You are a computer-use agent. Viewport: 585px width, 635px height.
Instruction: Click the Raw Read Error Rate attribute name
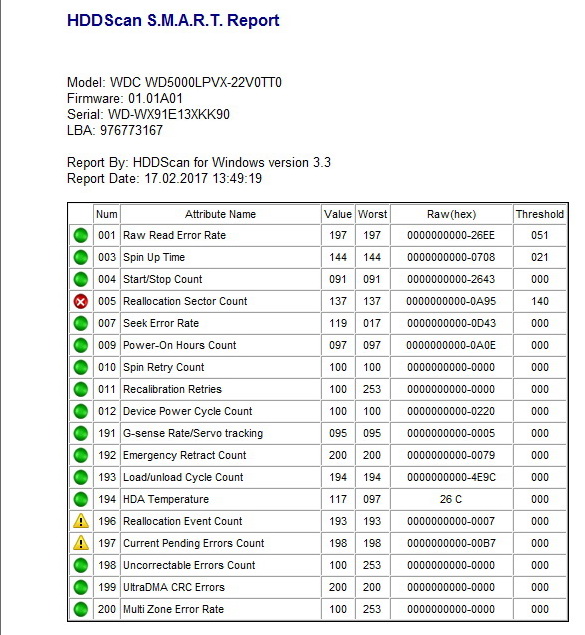coord(174,235)
